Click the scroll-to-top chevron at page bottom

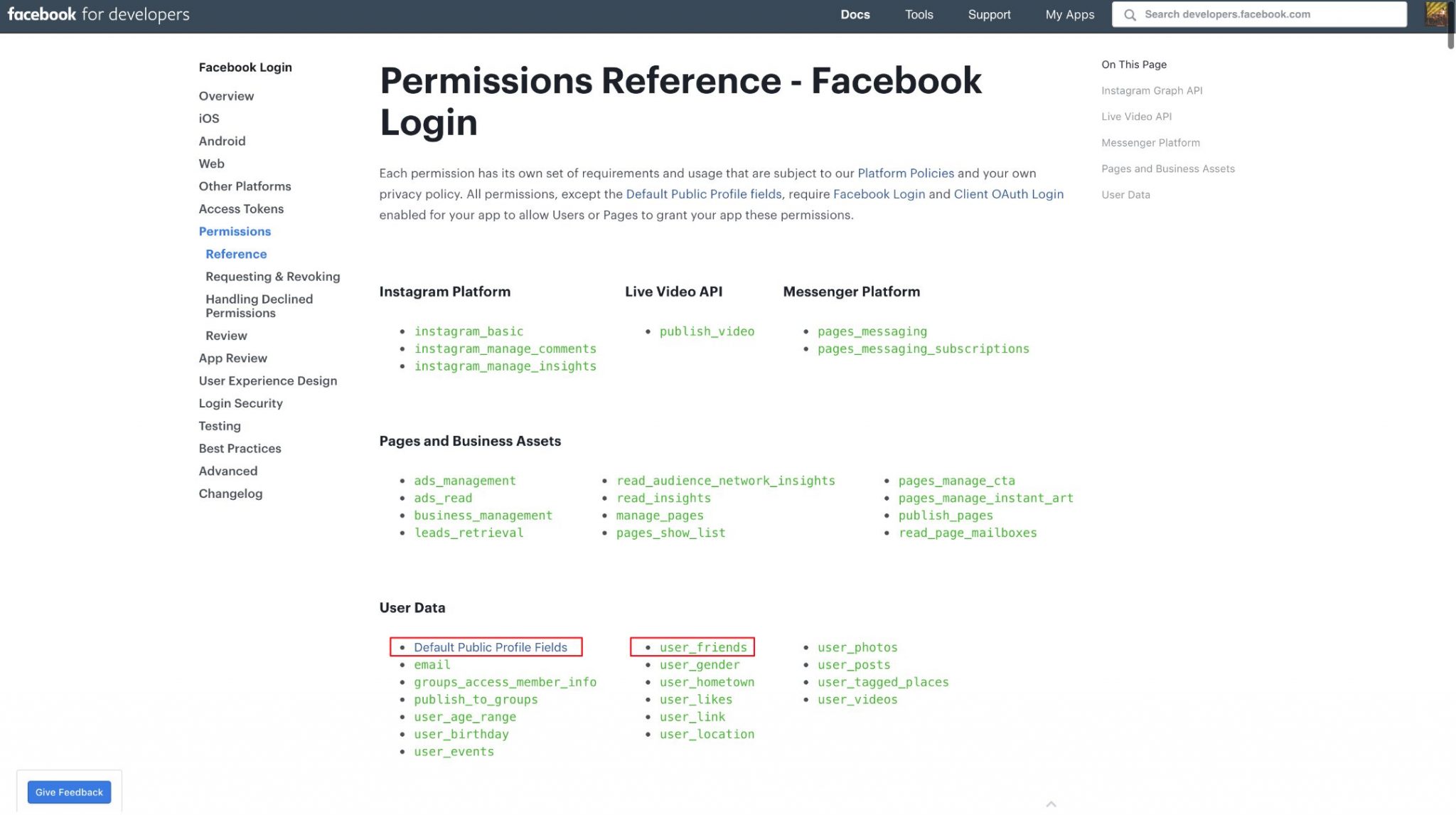pyautogui.click(x=1051, y=804)
